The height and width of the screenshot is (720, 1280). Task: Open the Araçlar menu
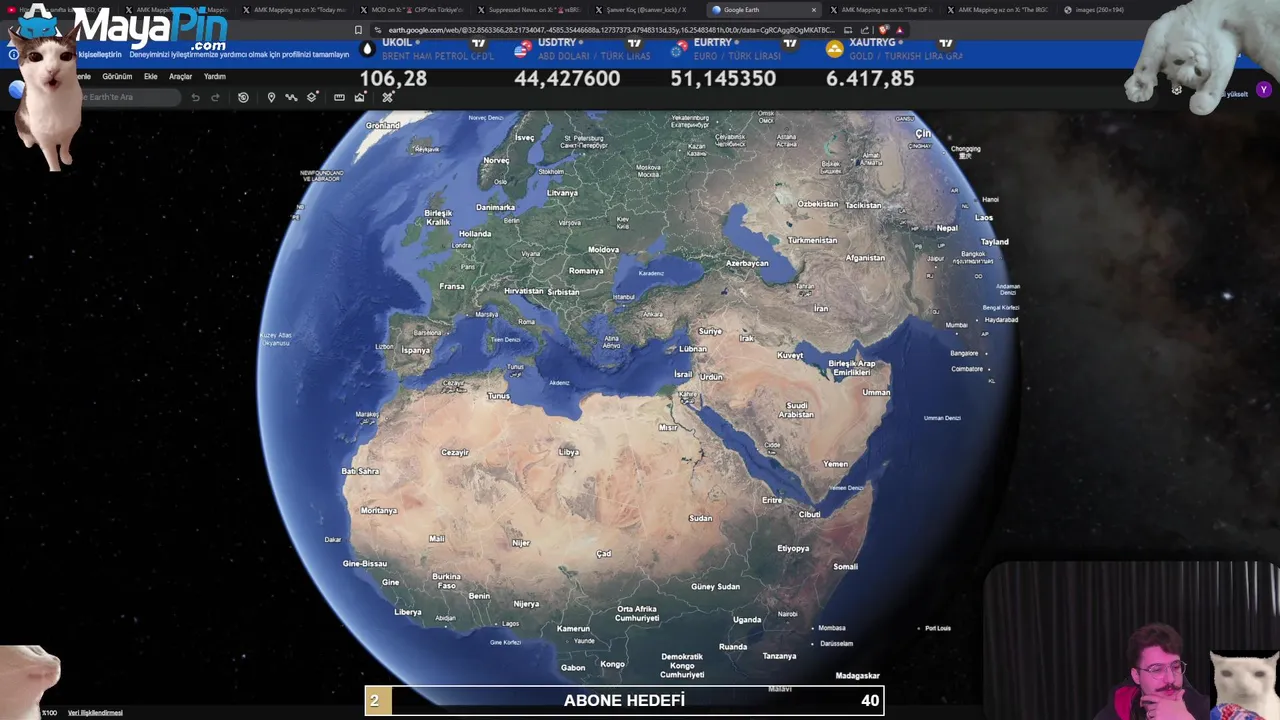point(180,77)
